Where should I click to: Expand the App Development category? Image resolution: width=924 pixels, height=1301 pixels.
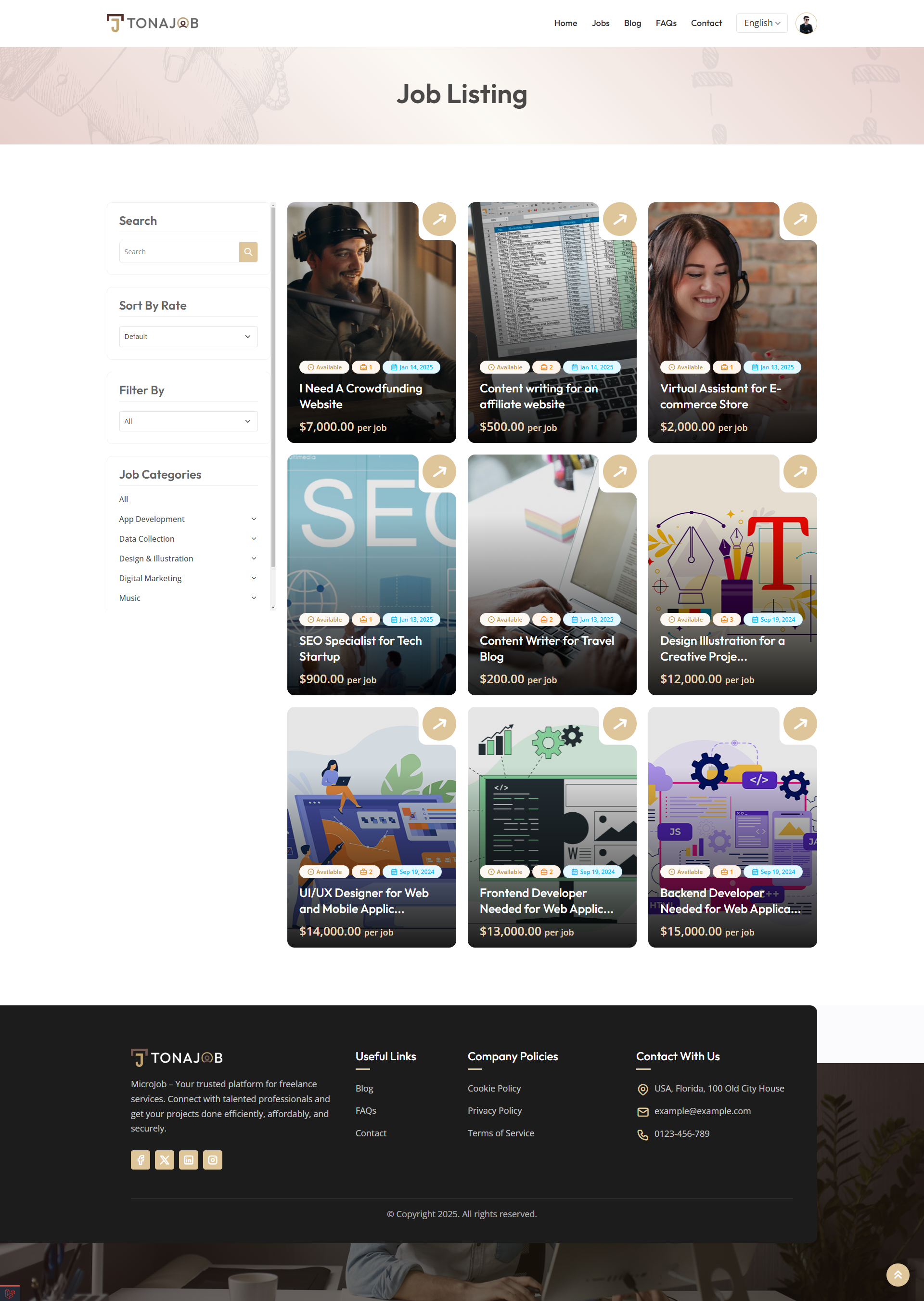254,519
